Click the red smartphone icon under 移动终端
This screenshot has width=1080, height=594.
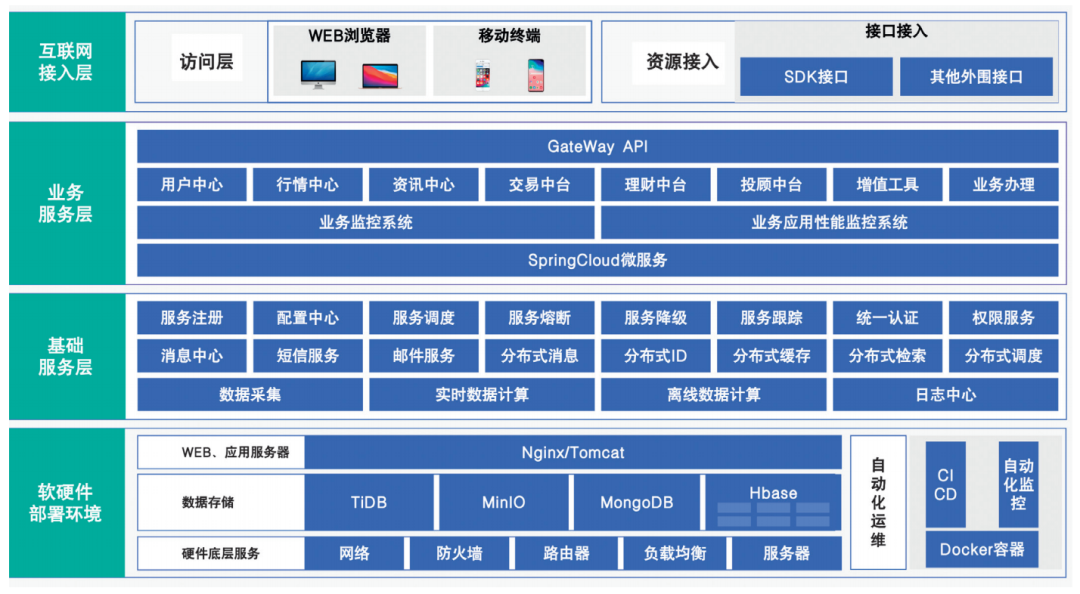[x=536, y=75]
